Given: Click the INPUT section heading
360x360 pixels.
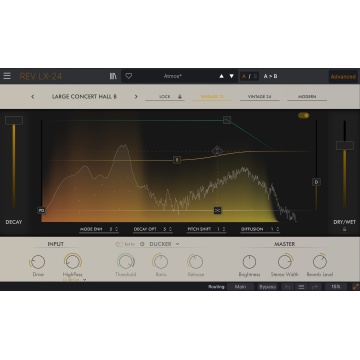Looking at the screenshot, I should click(x=56, y=244).
